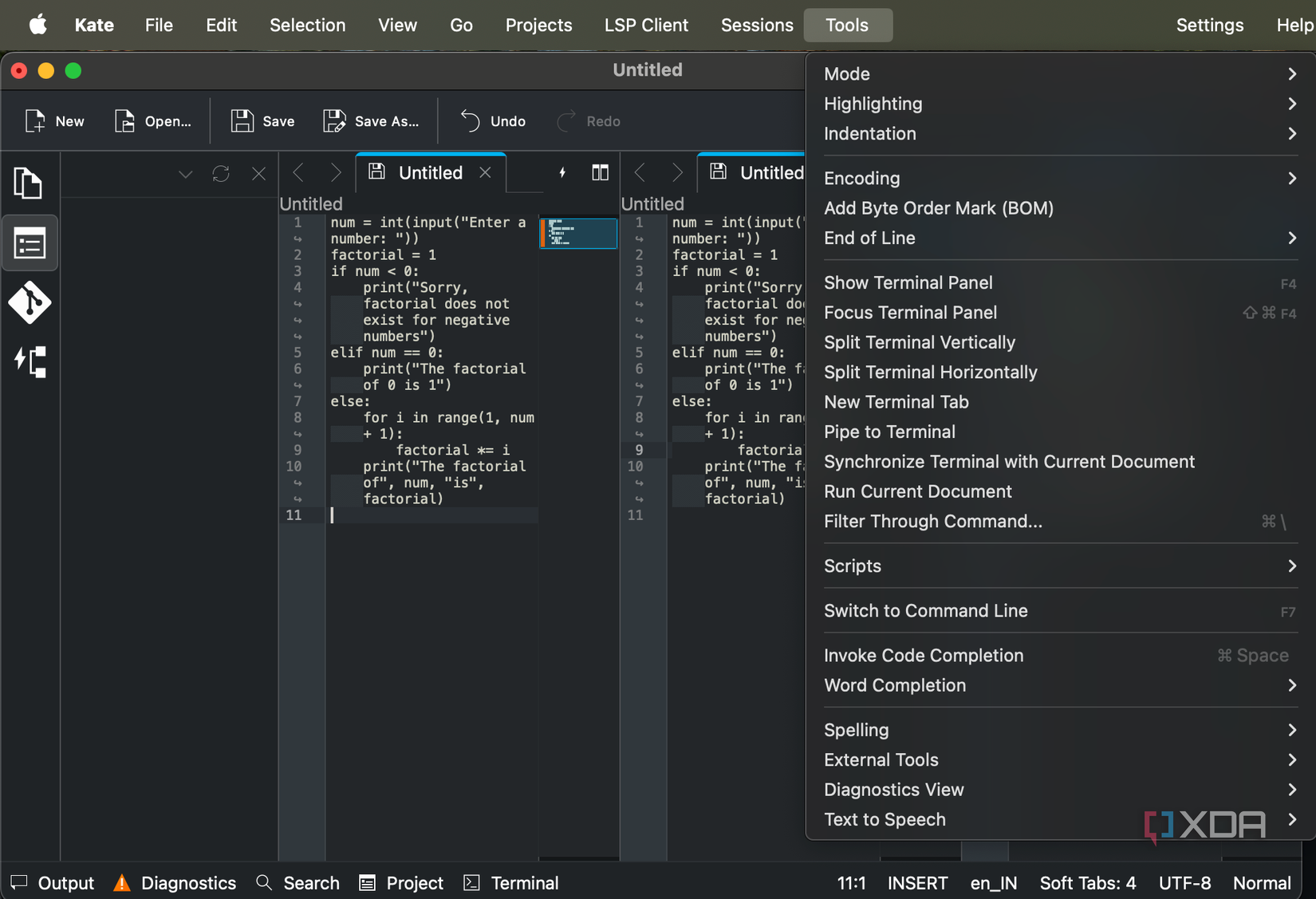
Task: Create a new file using New icon
Action: pos(53,120)
